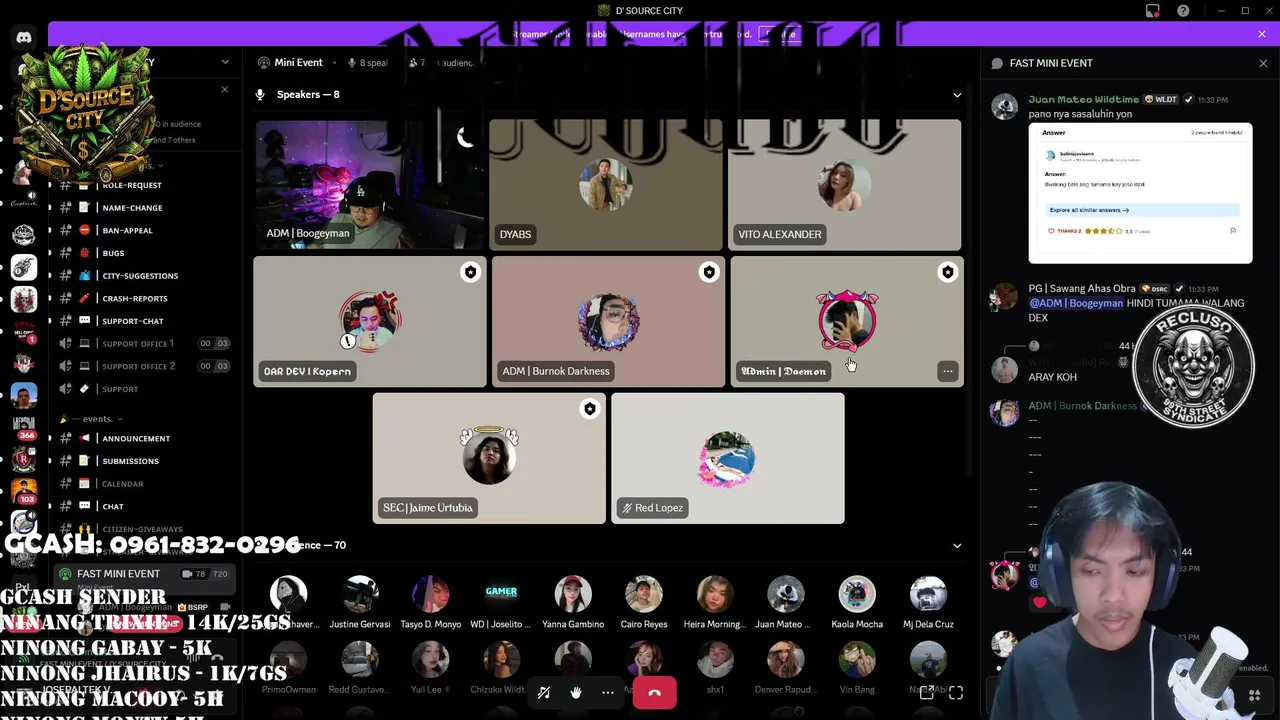
Task: Open server with 366 unread badge
Action: point(24,425)
